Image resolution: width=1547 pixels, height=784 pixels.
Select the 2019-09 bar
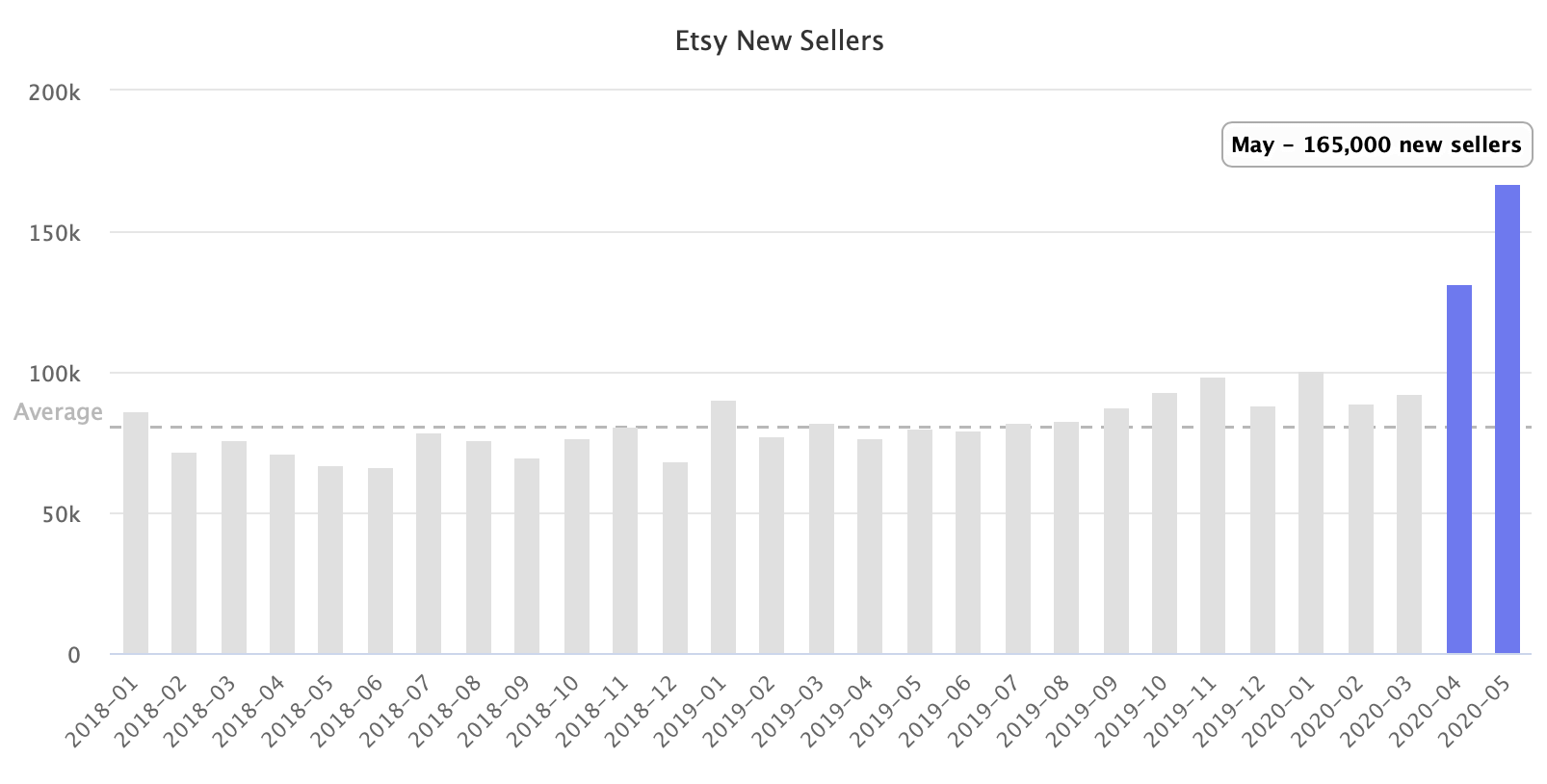tap(1116, 531)
